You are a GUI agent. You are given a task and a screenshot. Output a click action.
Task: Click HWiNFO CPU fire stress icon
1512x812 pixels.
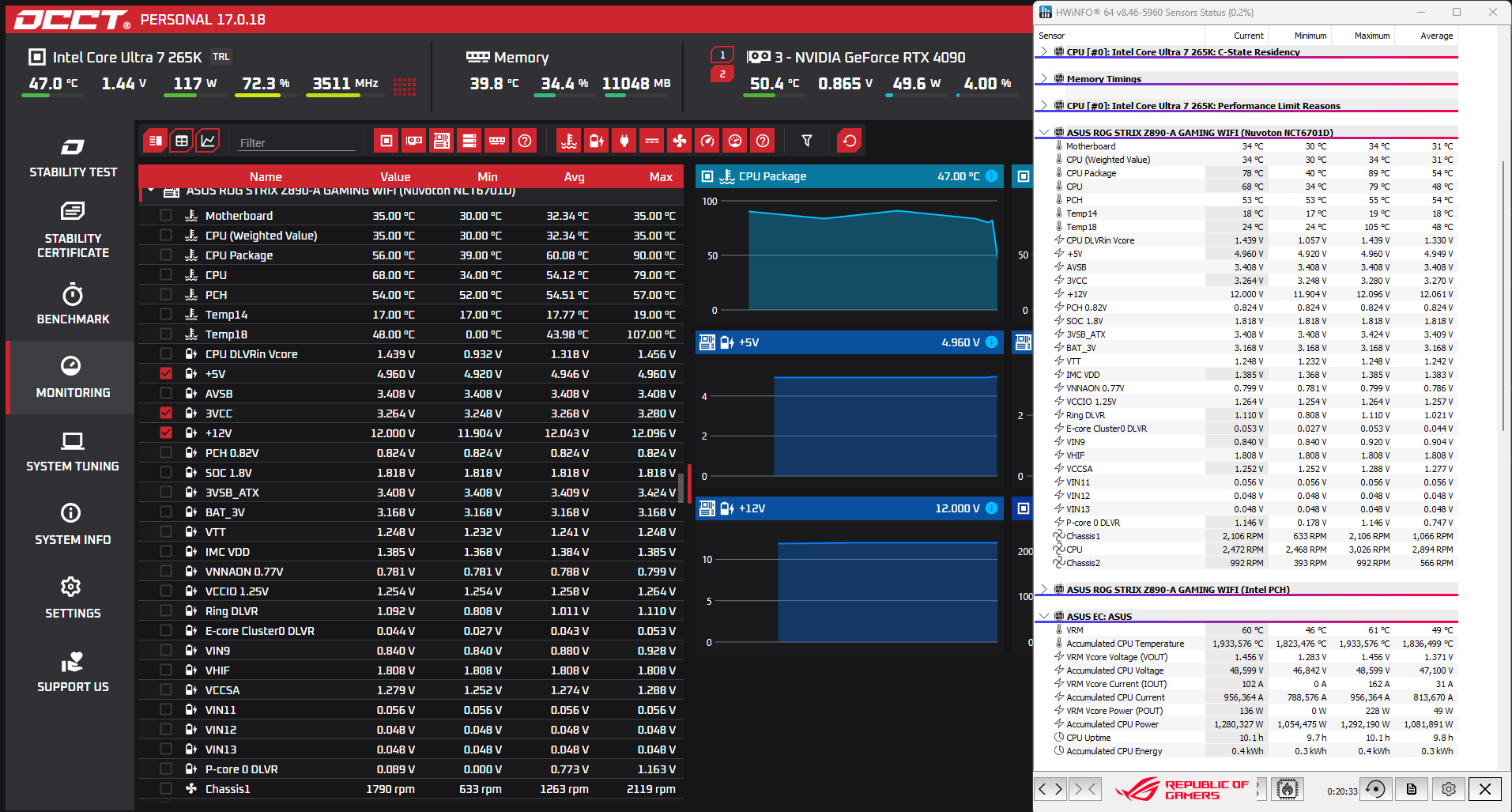1288,789
